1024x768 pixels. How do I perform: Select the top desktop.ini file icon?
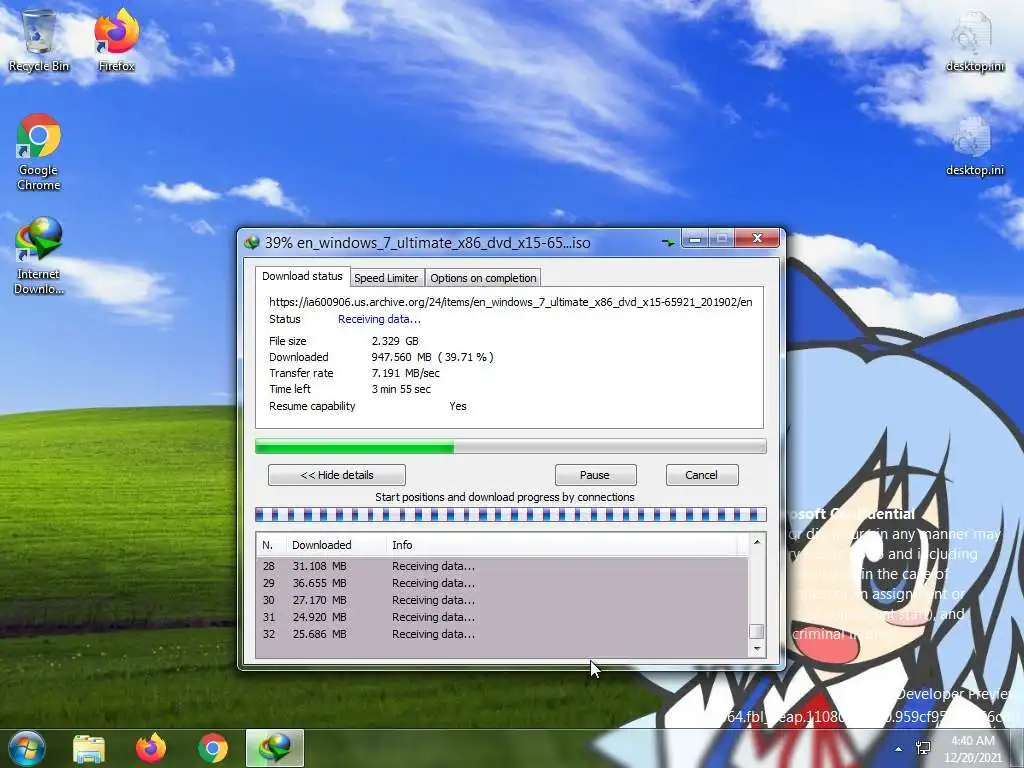(x=974, y=42)
